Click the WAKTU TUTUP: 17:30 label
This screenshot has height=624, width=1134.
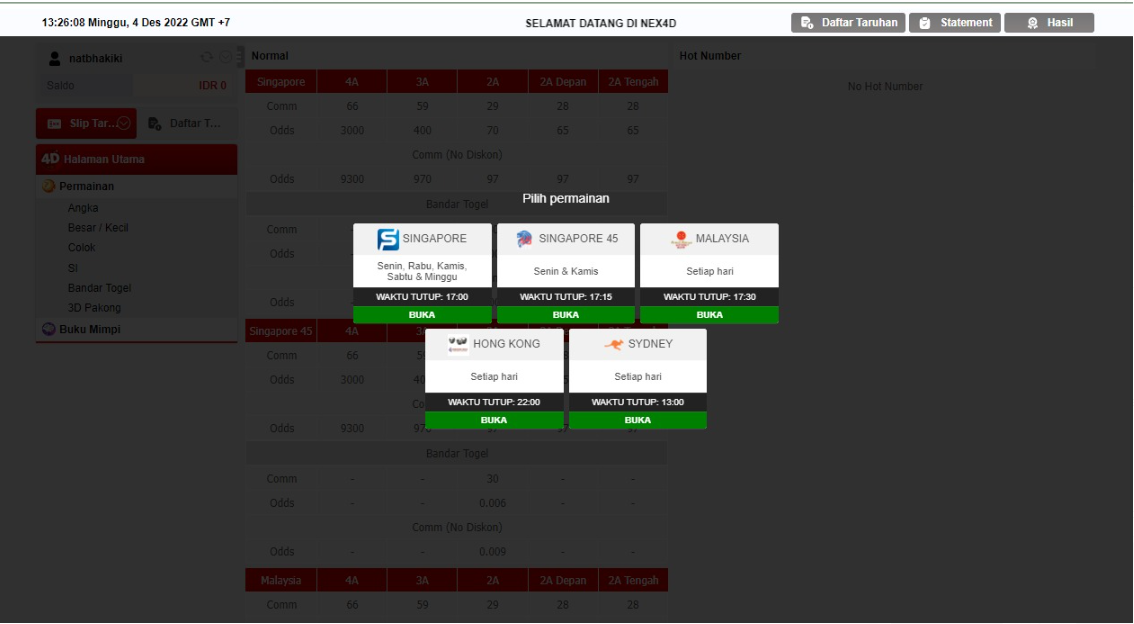point(709,297)
